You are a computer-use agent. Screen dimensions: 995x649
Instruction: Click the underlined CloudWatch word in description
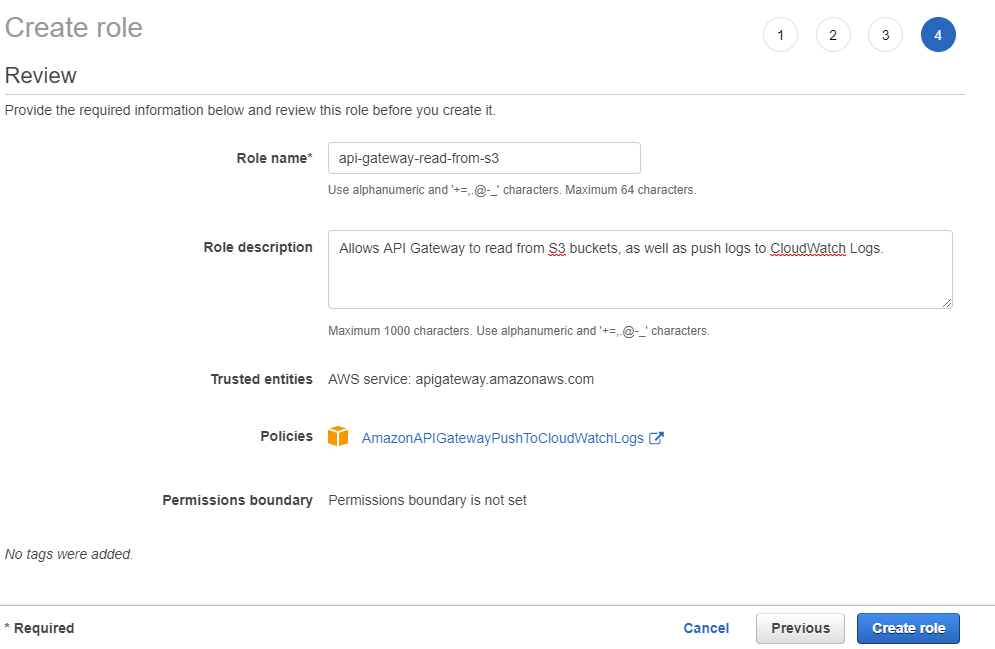(x=809, y=247)
